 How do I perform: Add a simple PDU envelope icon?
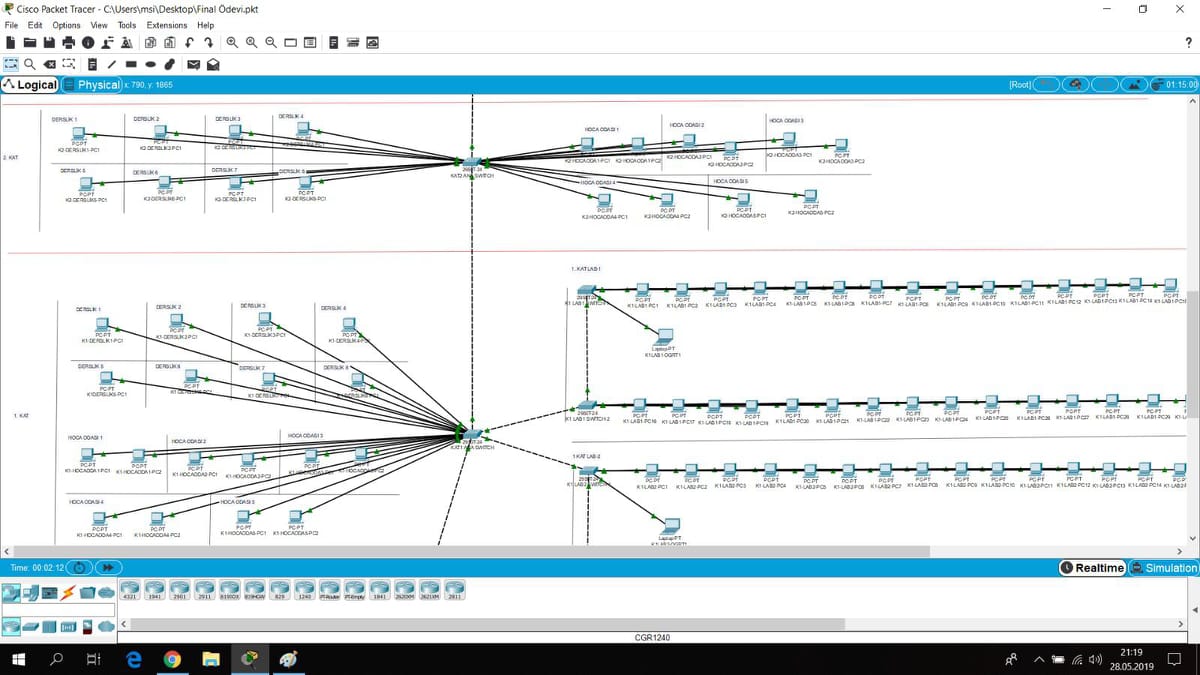tap(196, 64)
